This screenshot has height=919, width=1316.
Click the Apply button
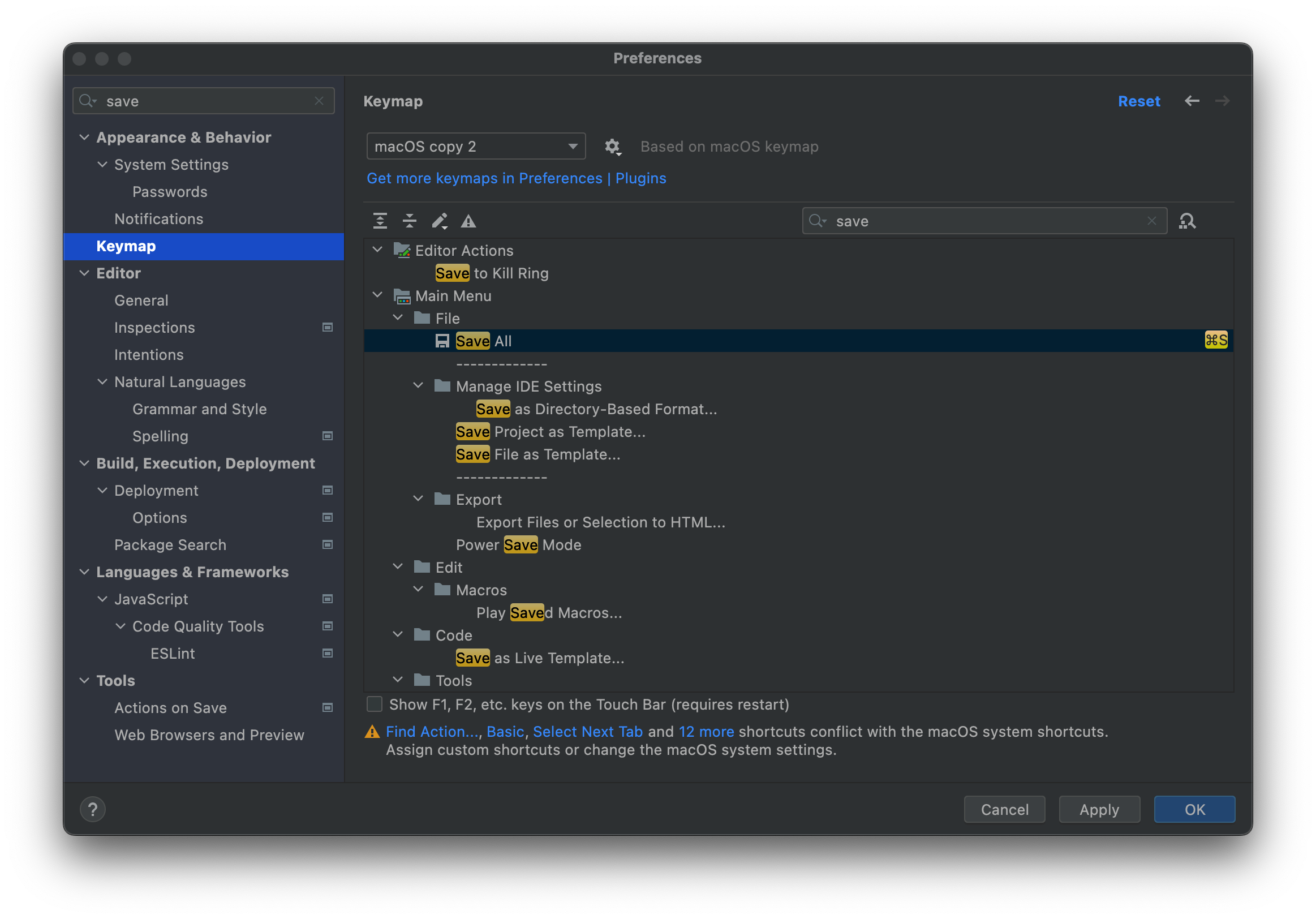pyautogui.click(x=1098, y=809)
